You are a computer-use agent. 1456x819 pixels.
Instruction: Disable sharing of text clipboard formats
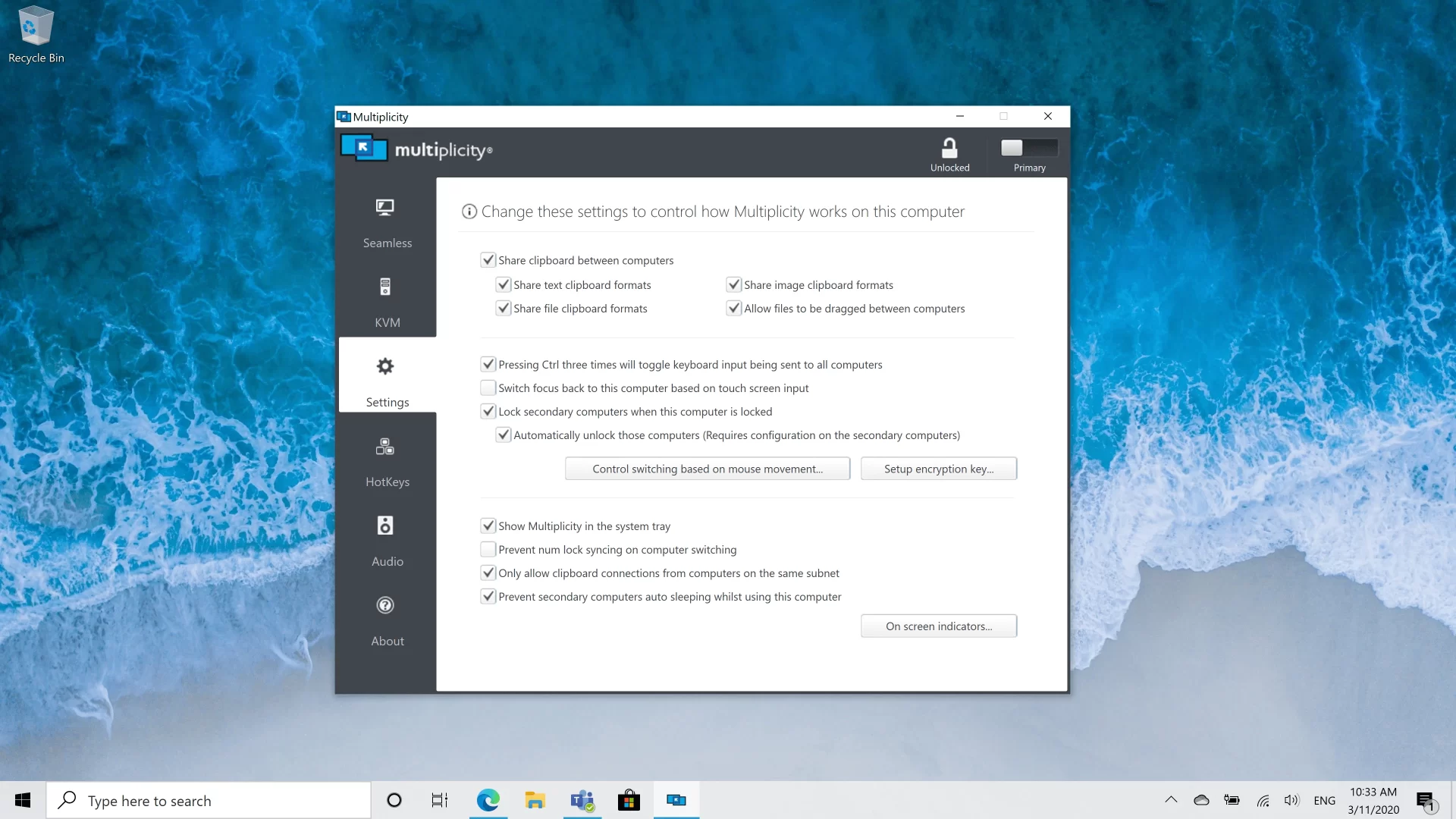click(x=504, y=284)
